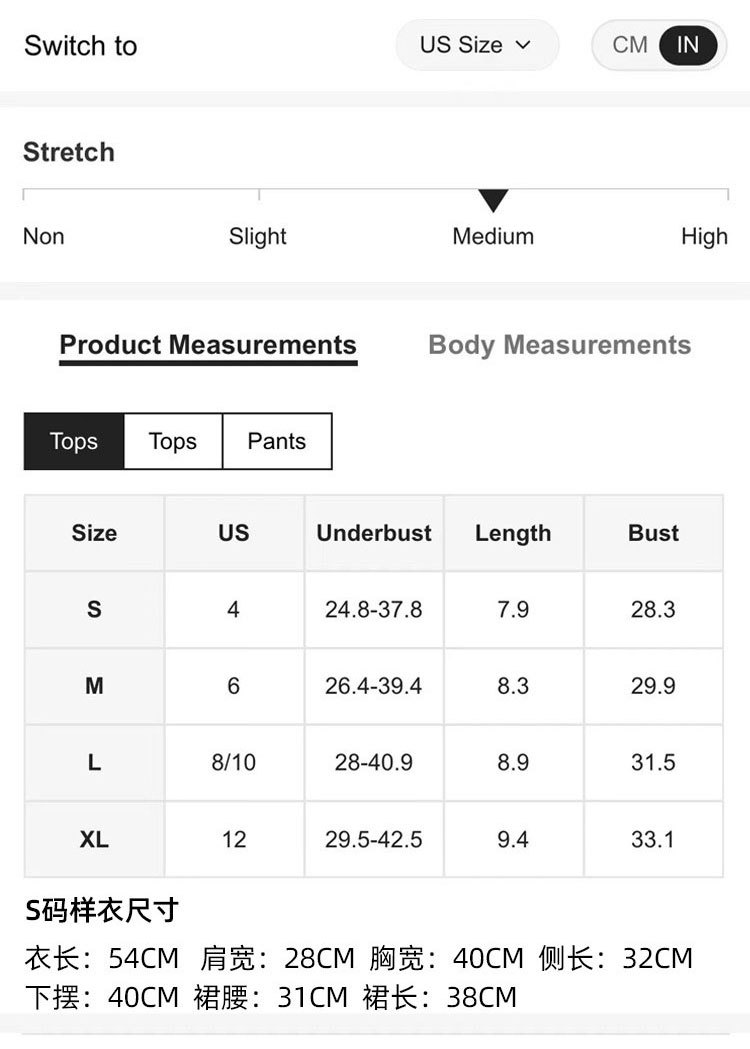Viewport: 750px width, 1049px height.
Task: Select the IN unit option
Action: [688, 45]
